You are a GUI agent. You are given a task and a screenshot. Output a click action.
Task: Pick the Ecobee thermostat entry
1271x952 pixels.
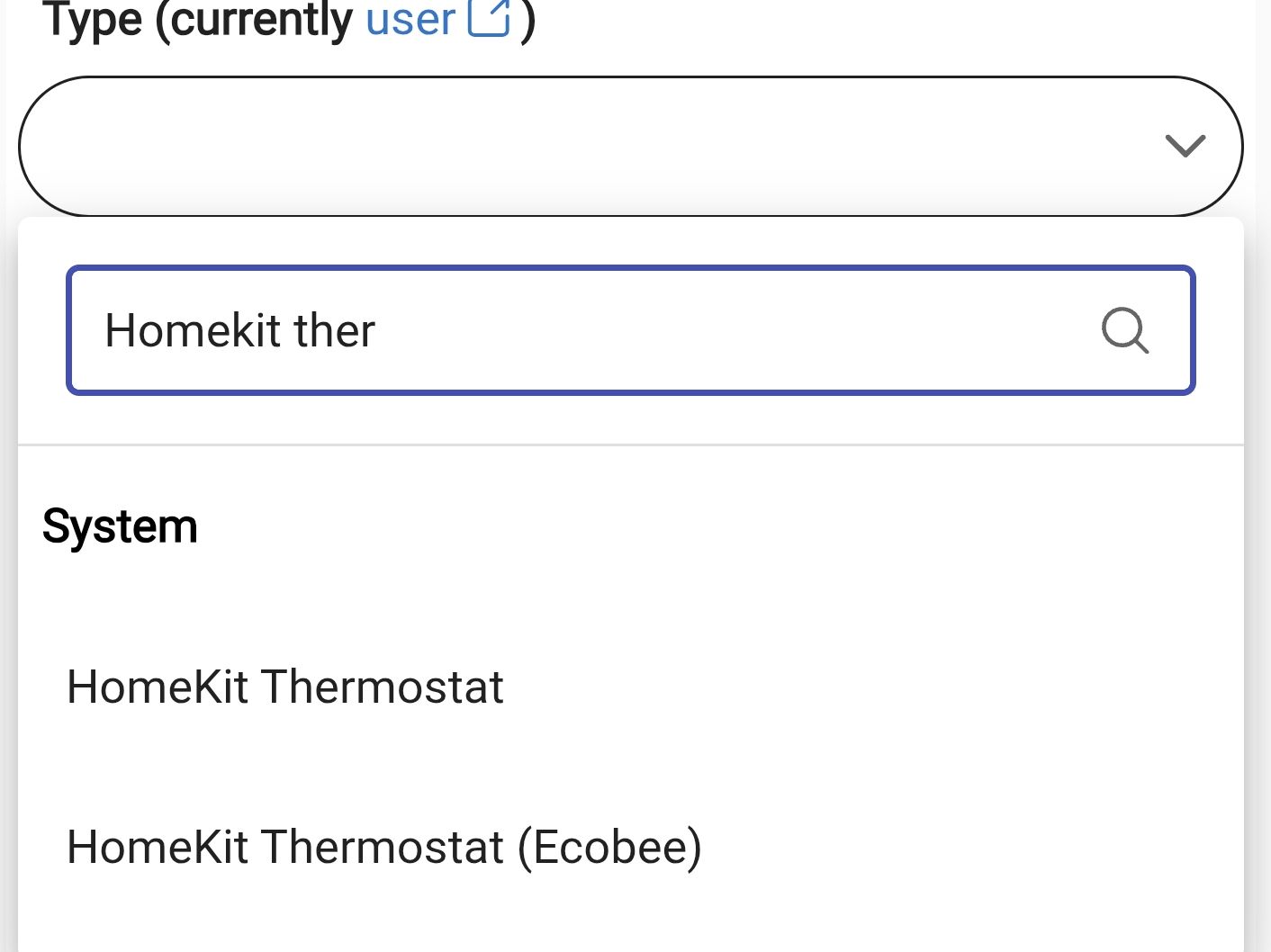pos(384,848)
